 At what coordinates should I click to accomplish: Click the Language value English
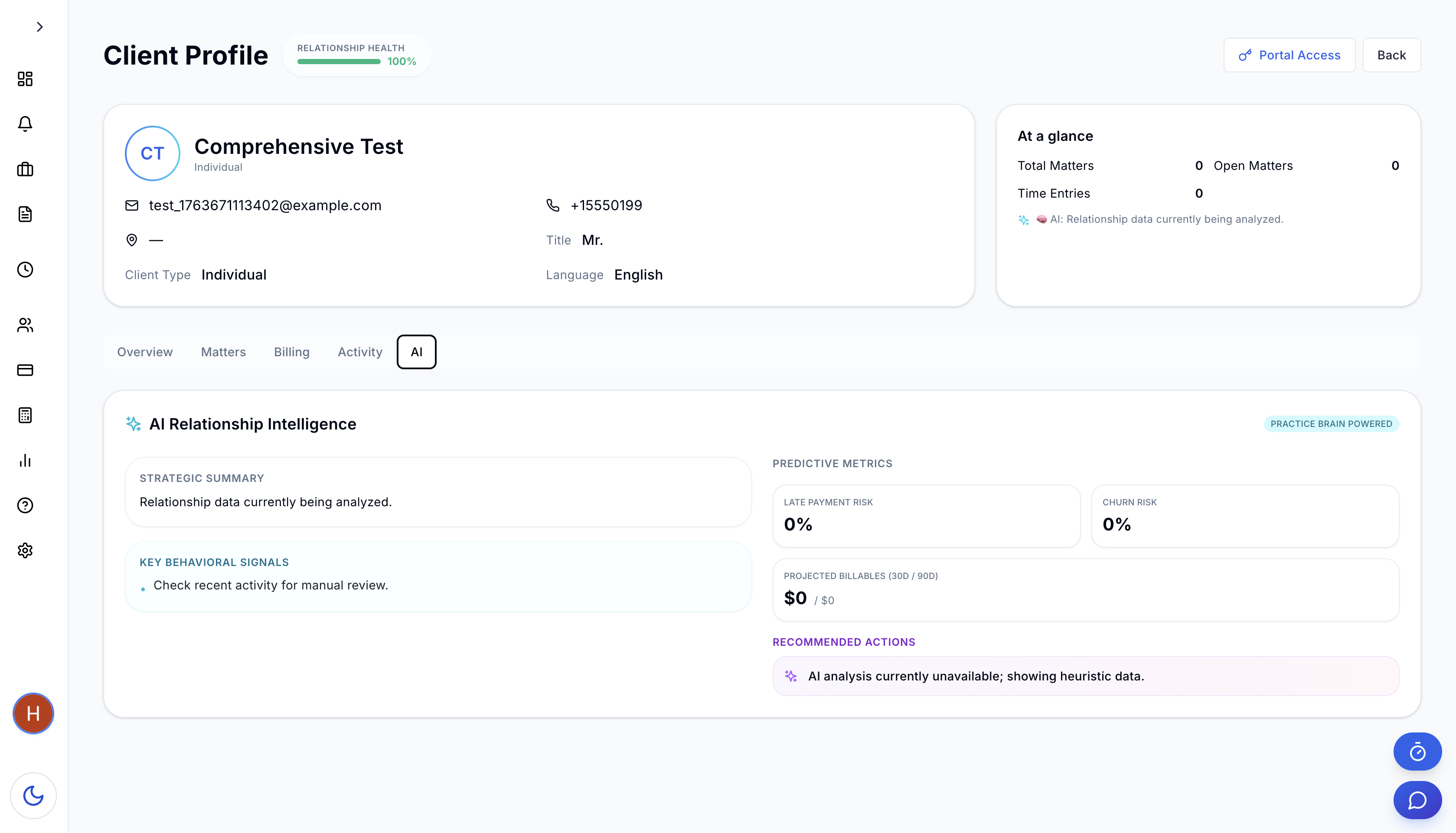638,275
